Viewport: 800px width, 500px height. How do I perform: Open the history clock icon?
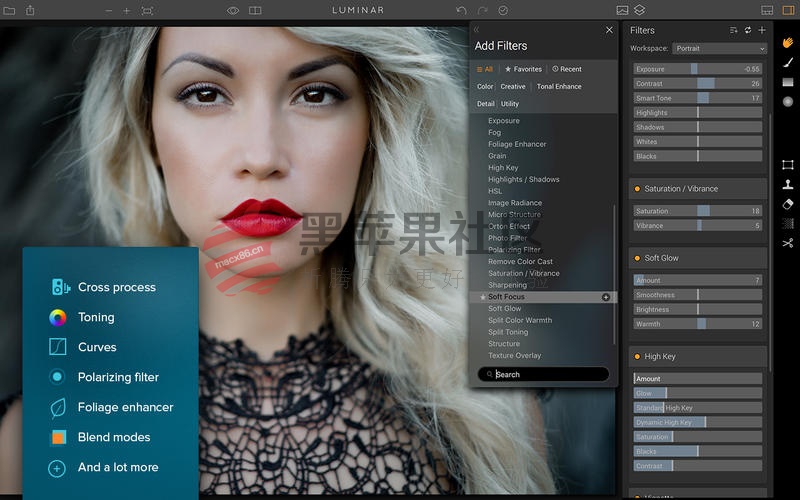coord(503,10)
